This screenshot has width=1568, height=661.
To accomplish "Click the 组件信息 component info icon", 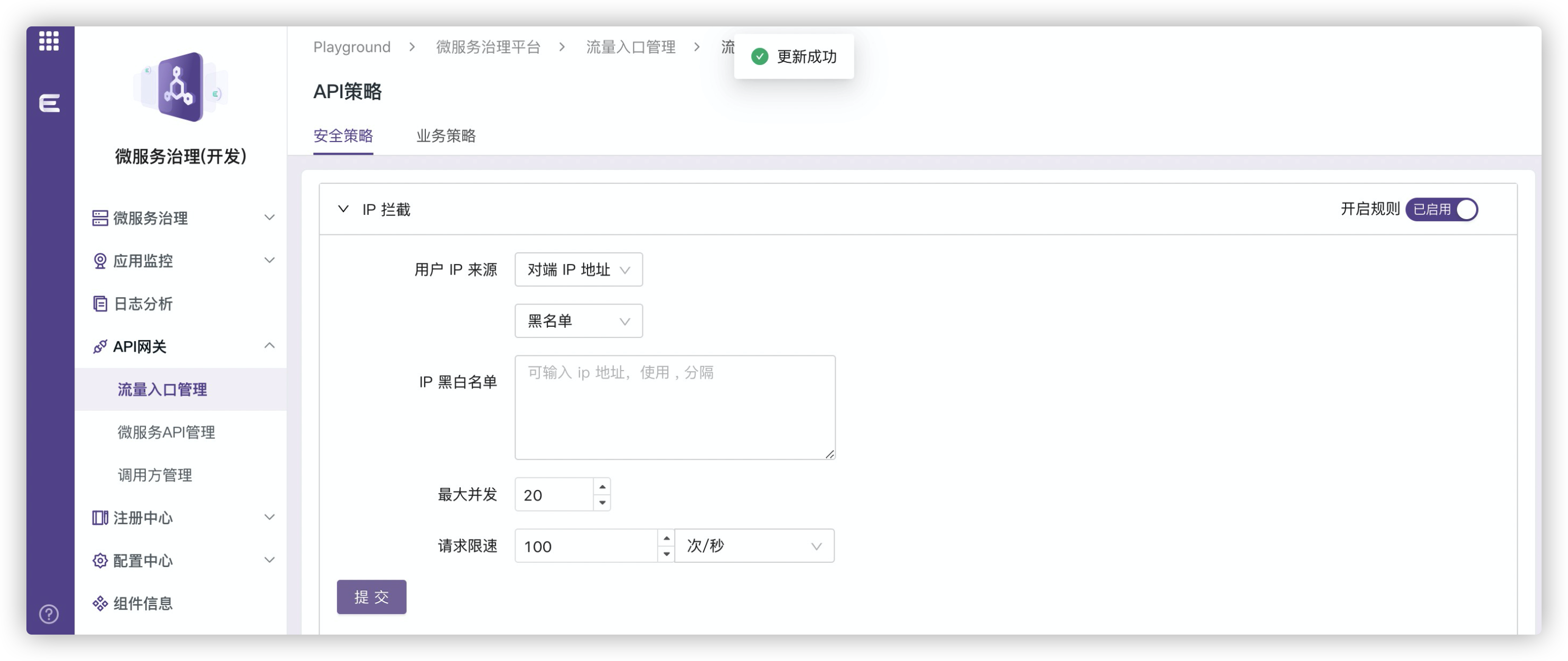I will (99, 603).
